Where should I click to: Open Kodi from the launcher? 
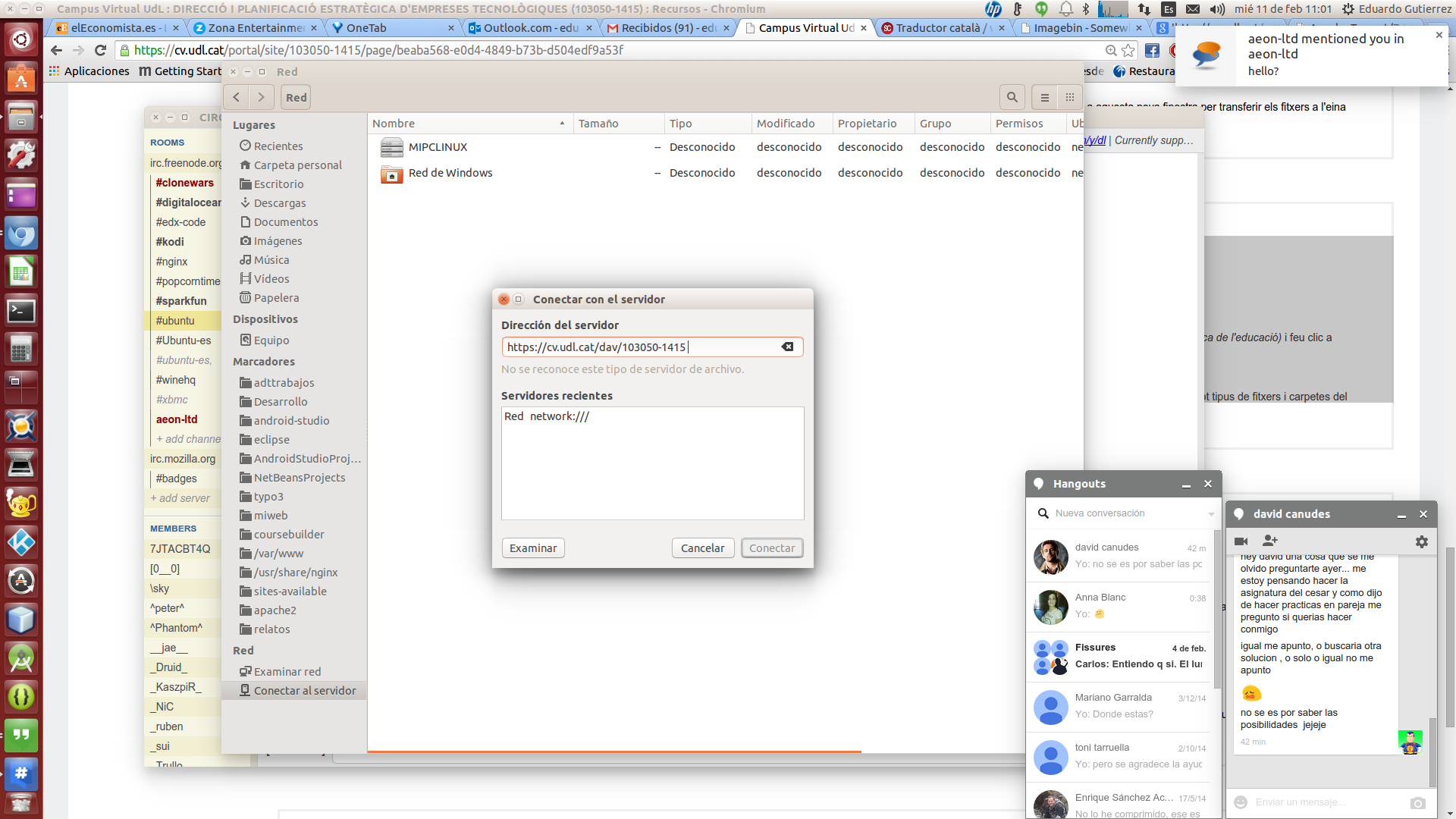[x=21, y=542]
